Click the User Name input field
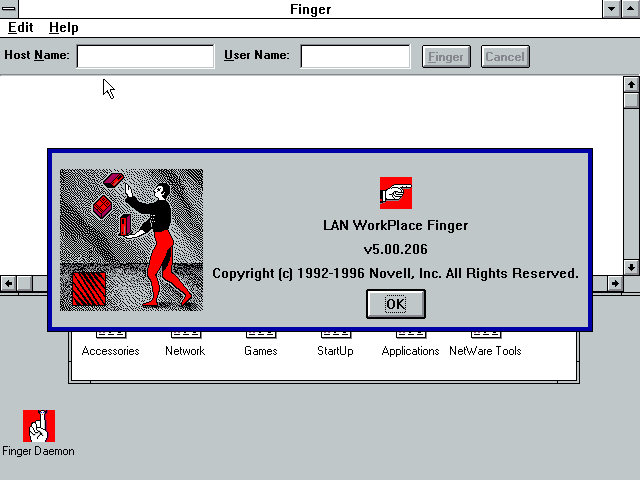This screenshot has height=480, width=640. [x=355, y=56]
